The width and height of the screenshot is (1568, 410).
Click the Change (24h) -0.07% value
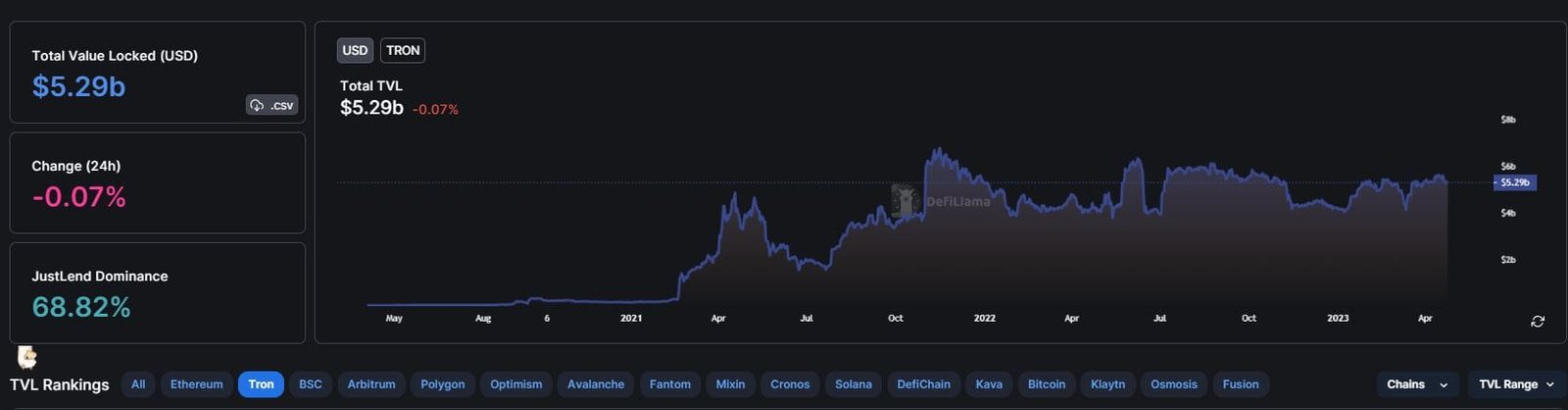78,197
